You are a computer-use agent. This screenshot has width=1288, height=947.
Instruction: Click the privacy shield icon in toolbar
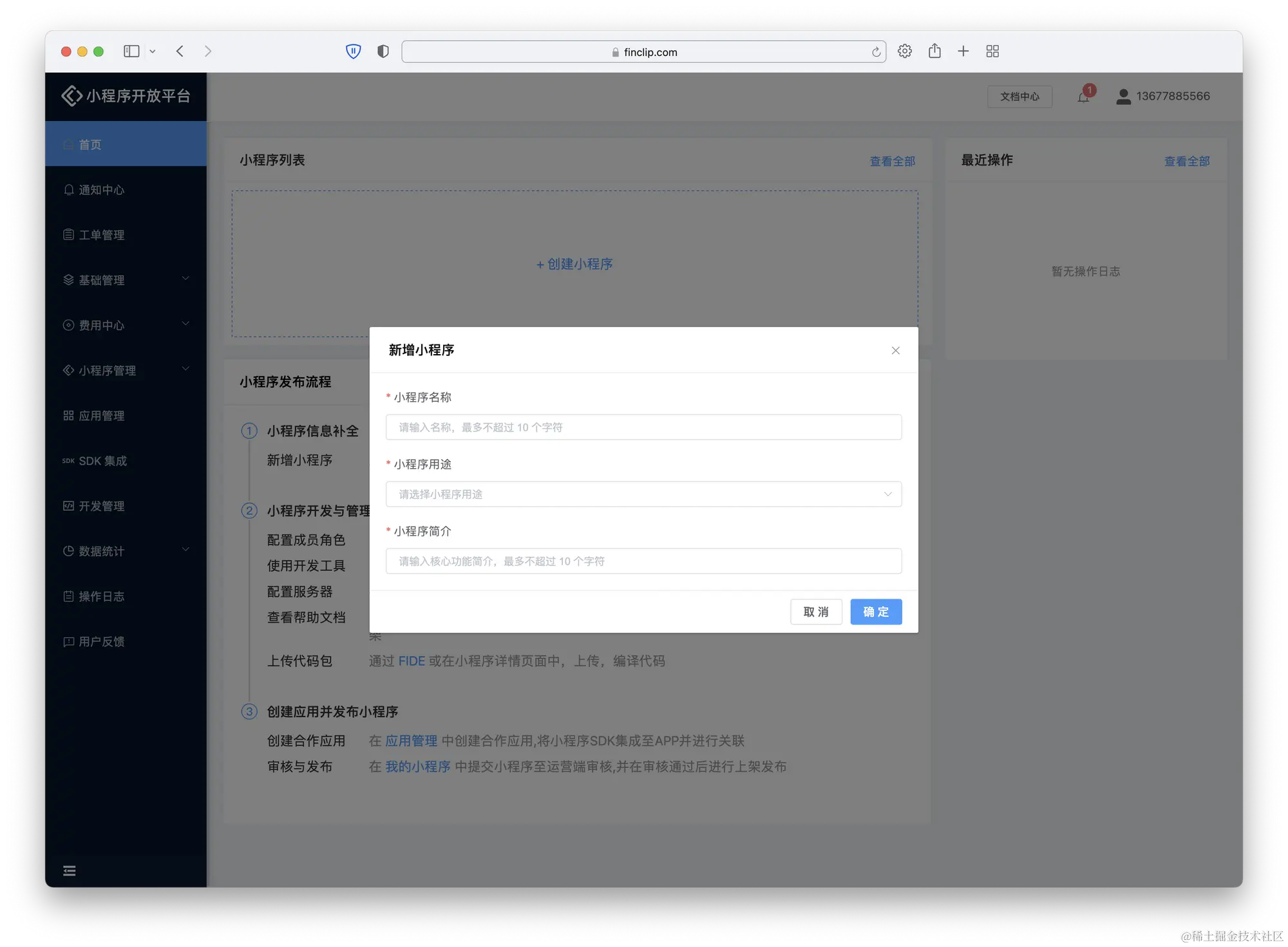click(383, 52)
